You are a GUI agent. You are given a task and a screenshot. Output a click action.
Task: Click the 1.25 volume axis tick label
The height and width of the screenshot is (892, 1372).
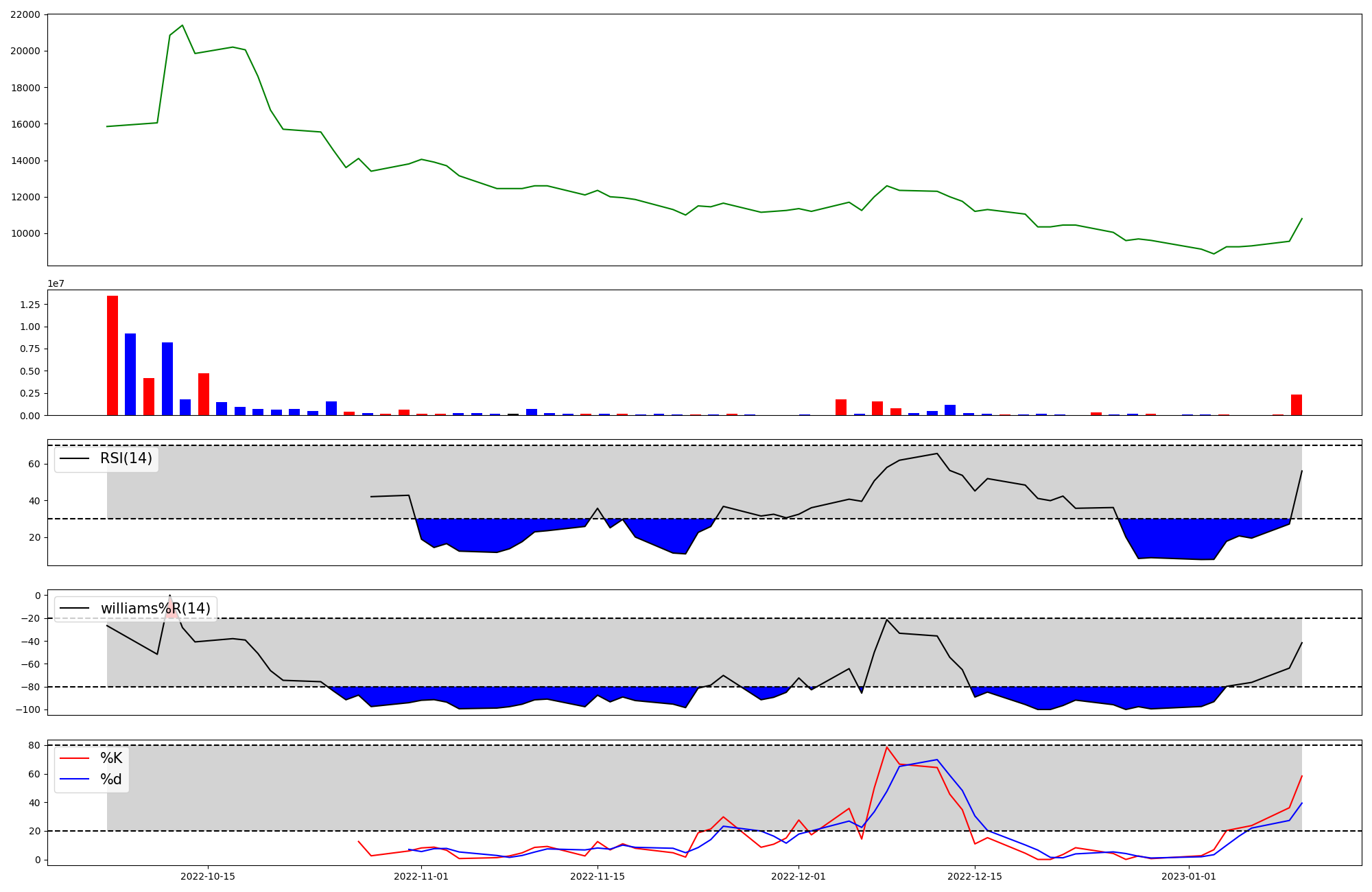click(x=29, y=304)
